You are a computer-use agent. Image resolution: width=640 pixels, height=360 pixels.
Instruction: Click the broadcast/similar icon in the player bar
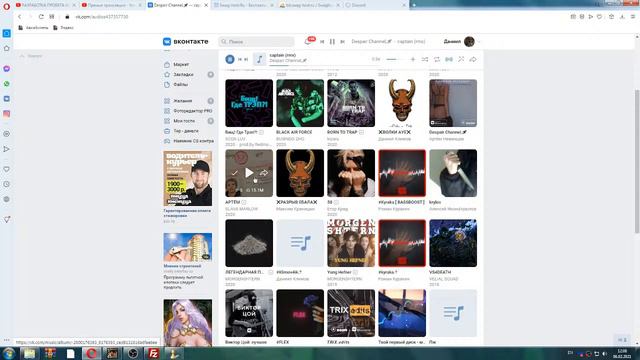(x=449, y=60)
